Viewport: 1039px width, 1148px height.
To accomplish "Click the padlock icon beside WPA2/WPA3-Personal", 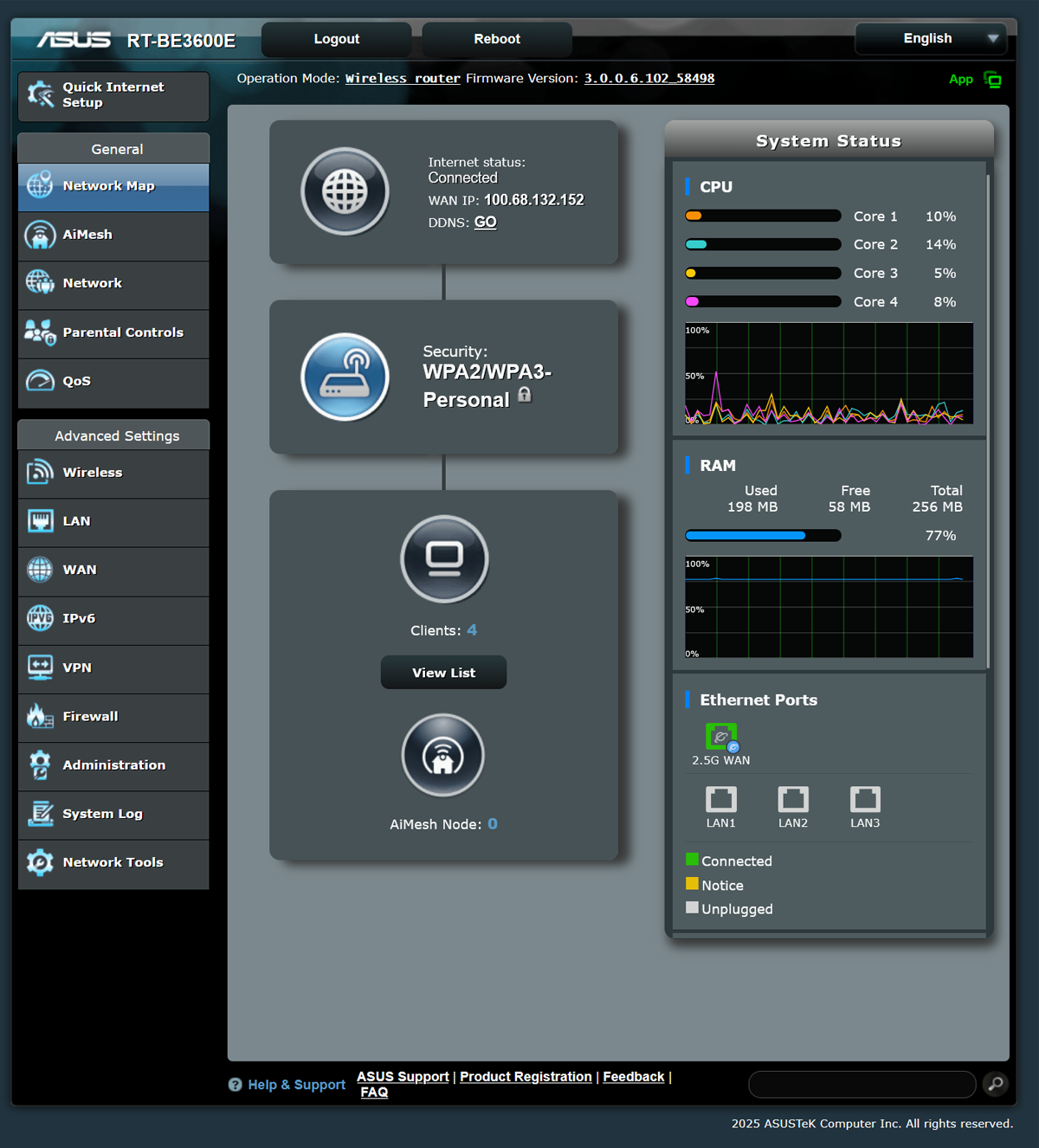I will [x=525, y=395].
